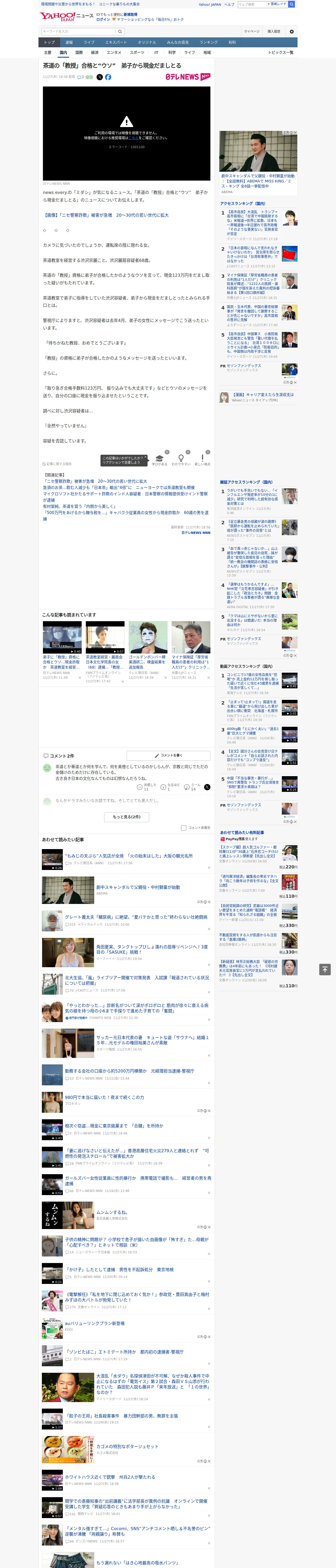This screenshot has height=1568, width=336.
Task: Select the トップ navigation tab
Action: click(x=49, y=43)
